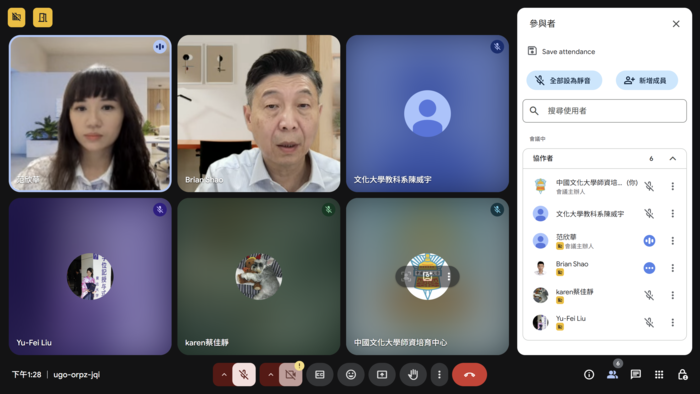The height and width of the screenshot is (394, 700).
Task: Click speaking indicator for 范欣華 row
Action: (649, 241)
